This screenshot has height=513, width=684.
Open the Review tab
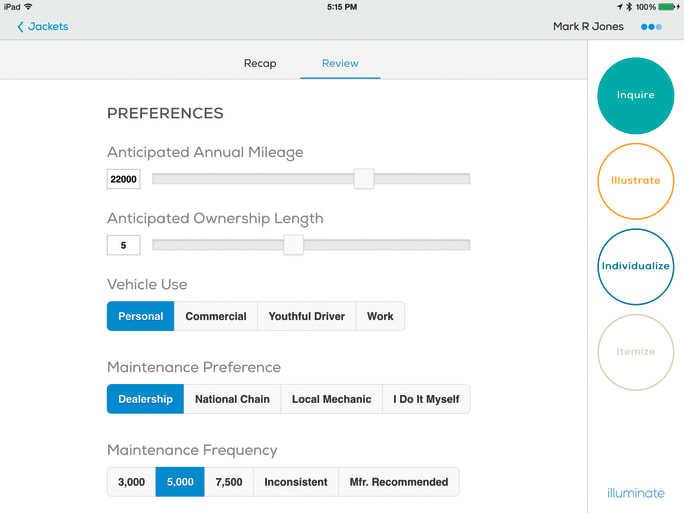[340, 63]
